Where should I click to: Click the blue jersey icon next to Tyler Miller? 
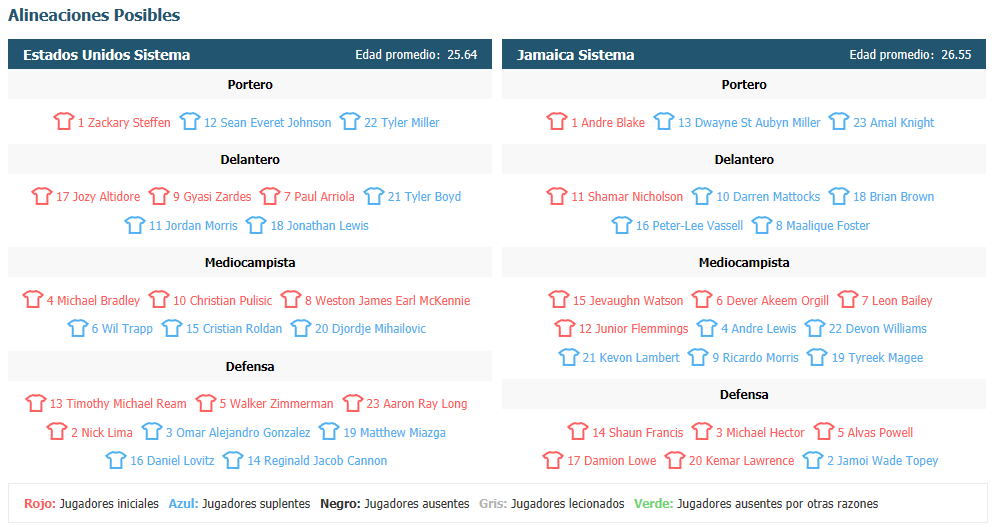coord(350,121)
